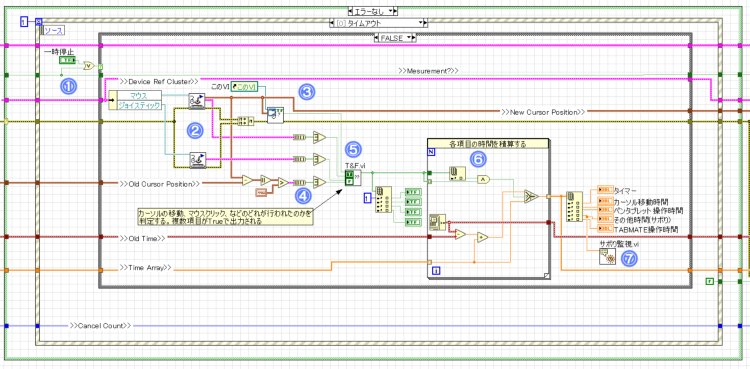The image size is (750, 369).
Task: Toggle the 一時停止 boolean terminal
Action: tap(66, 60)
